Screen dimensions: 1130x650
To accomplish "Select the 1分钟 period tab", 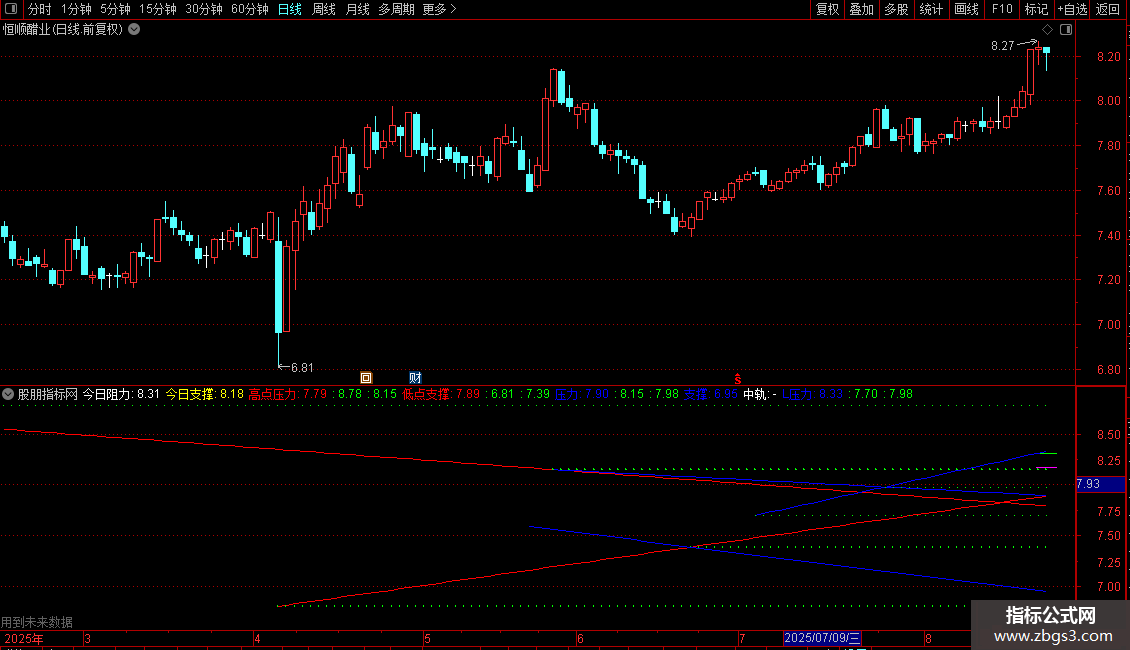I will pyautogui.click(x=76, y=9).
